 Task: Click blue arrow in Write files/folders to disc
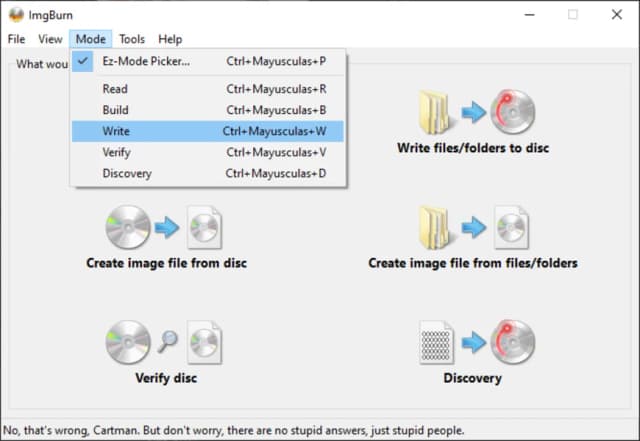(474, 112)
